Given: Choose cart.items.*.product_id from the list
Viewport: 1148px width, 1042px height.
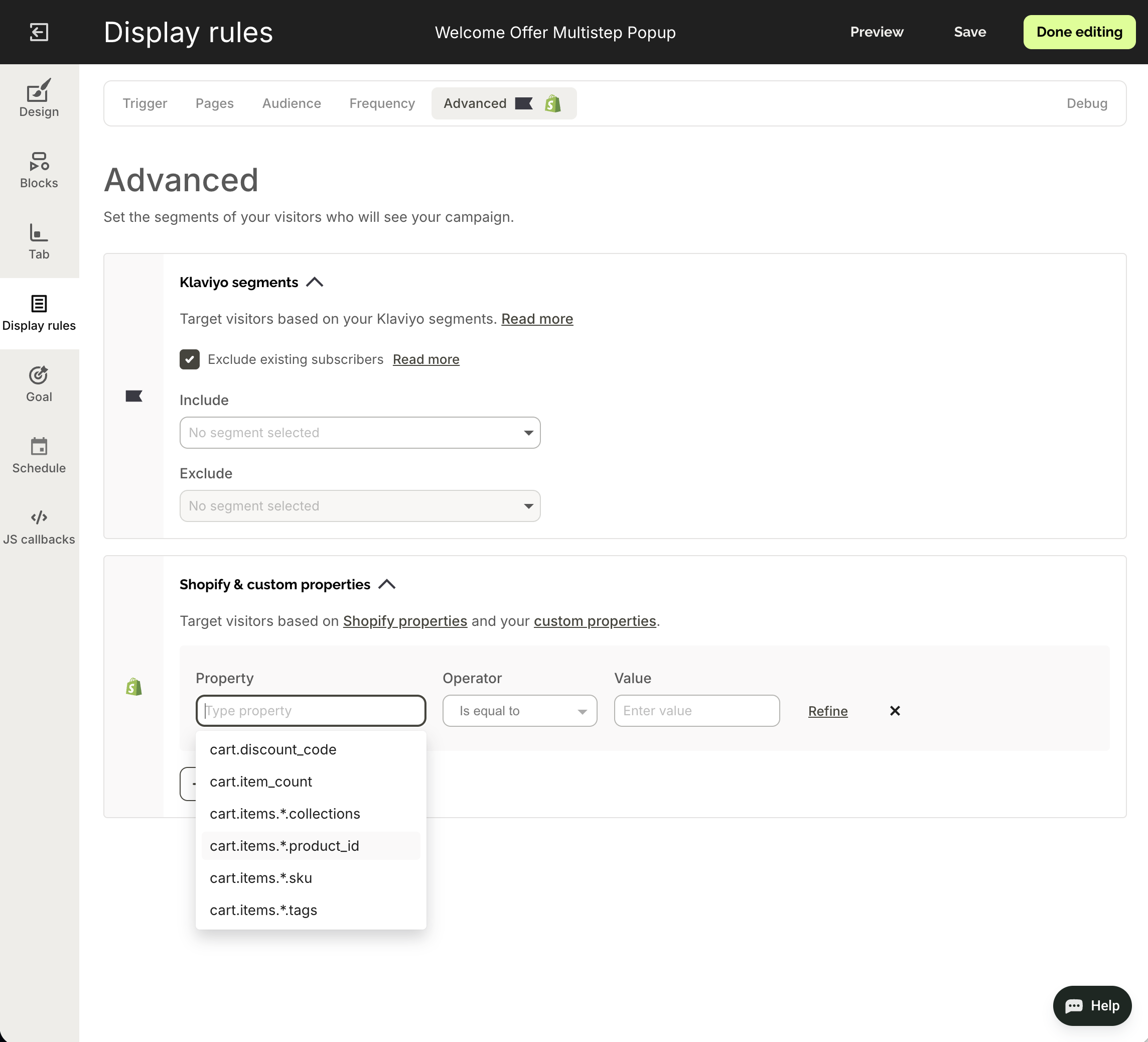Looking at the screenshot, I should click(284, 845).
